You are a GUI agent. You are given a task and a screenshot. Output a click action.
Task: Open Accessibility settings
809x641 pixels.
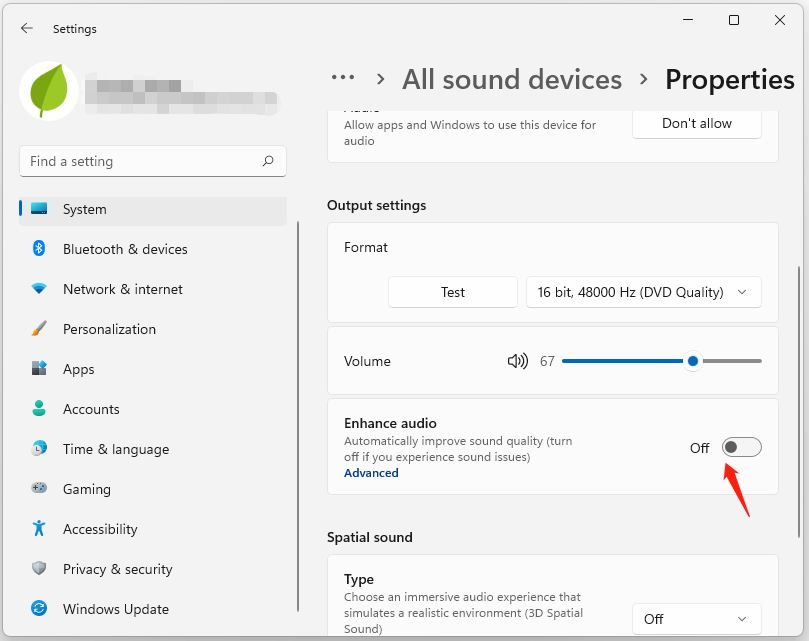38,529
